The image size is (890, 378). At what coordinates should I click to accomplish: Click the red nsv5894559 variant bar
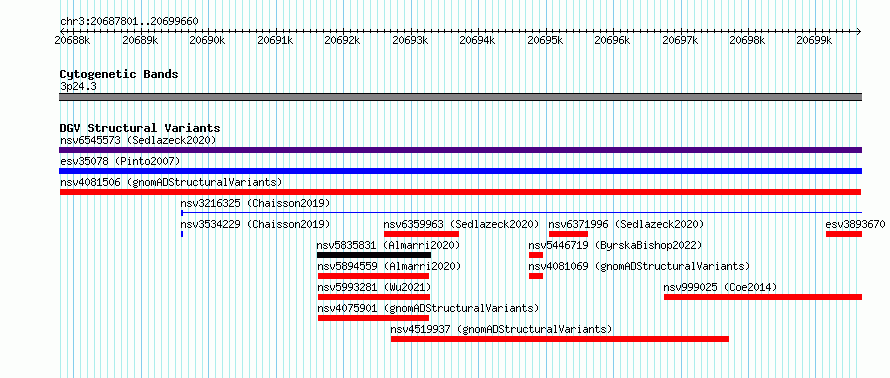(373, 276)
